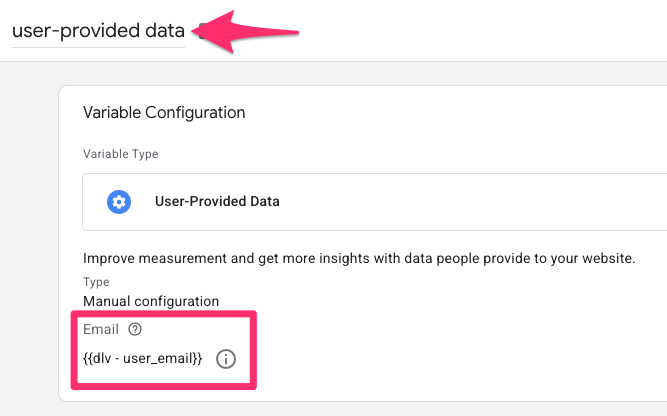Click the info icon beside dlv - user_email
This screenshot has width=667, height=416.
click(x=225, y=359)
